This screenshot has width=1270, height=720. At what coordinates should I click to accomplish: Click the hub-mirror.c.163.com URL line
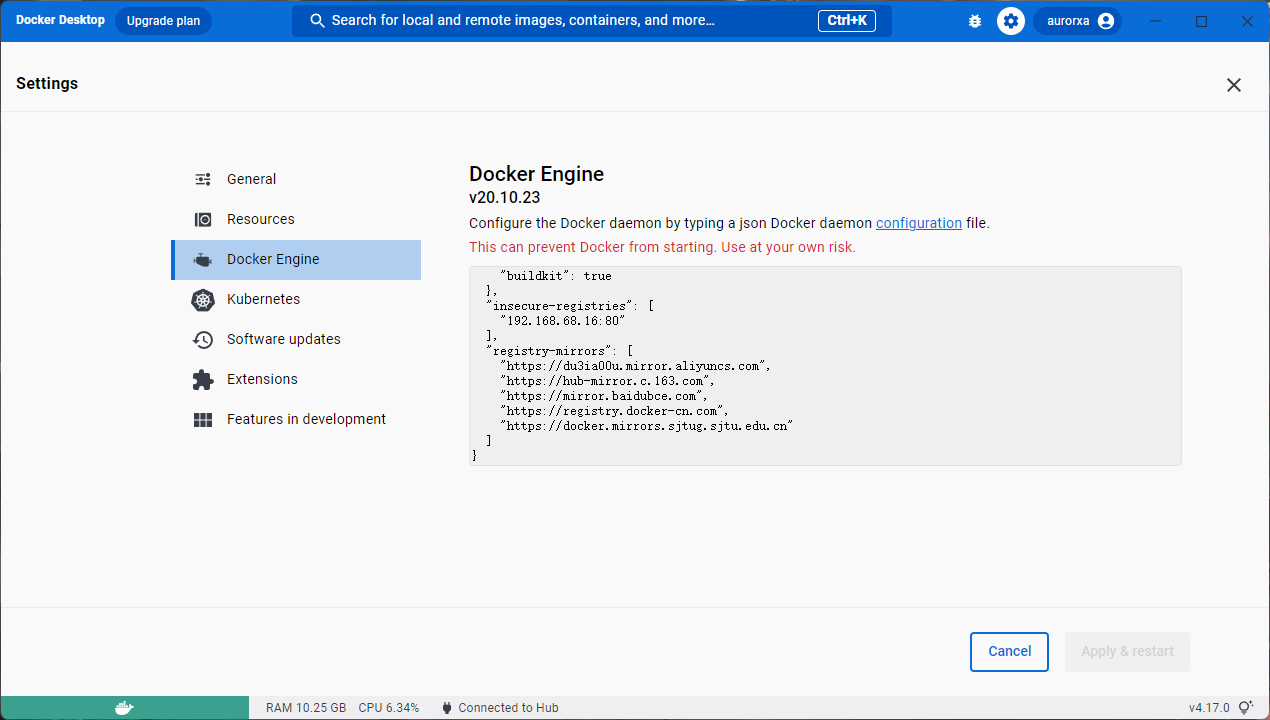coord(607,381)
